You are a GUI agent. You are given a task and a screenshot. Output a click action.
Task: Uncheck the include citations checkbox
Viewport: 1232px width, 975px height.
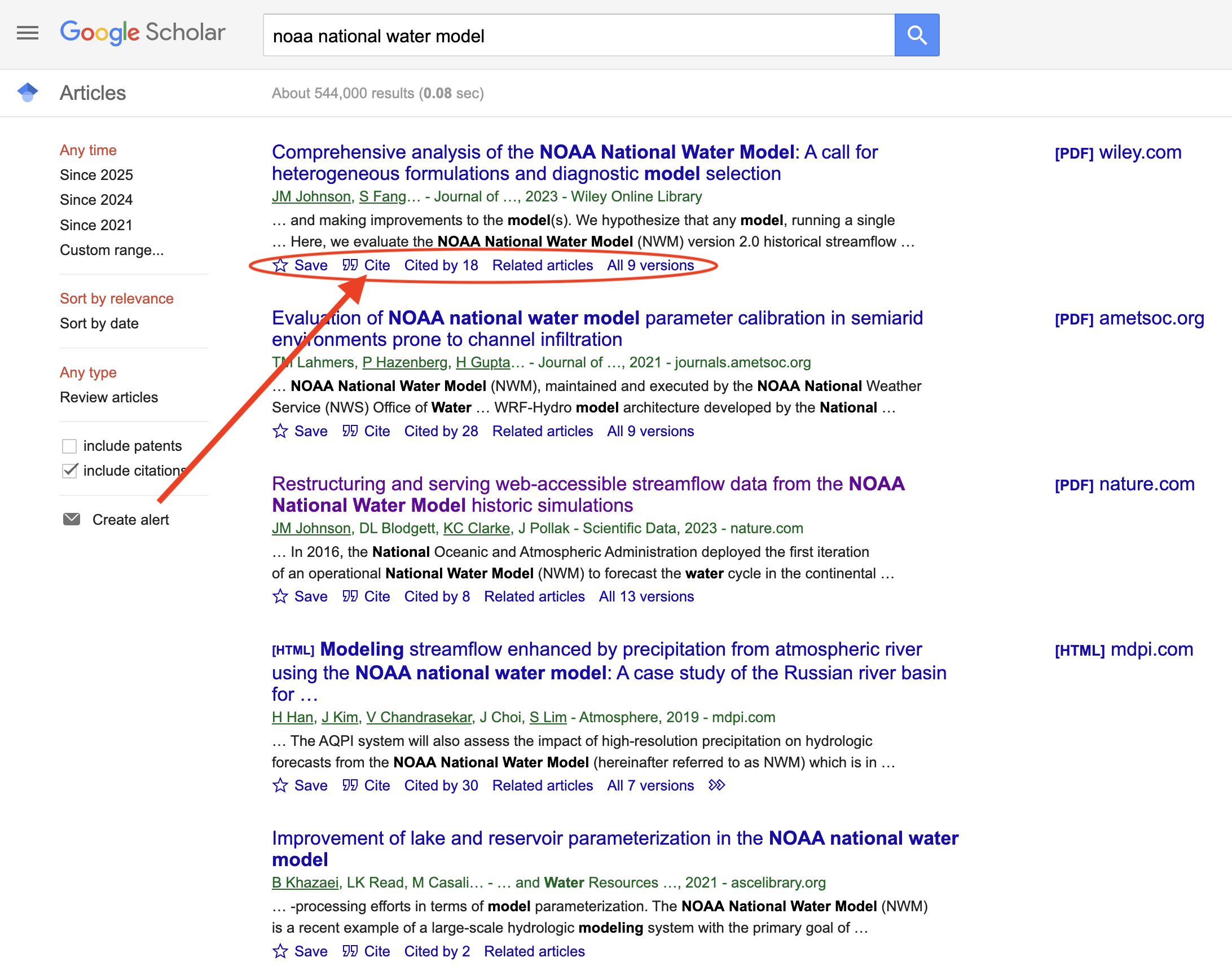point(69,471)
